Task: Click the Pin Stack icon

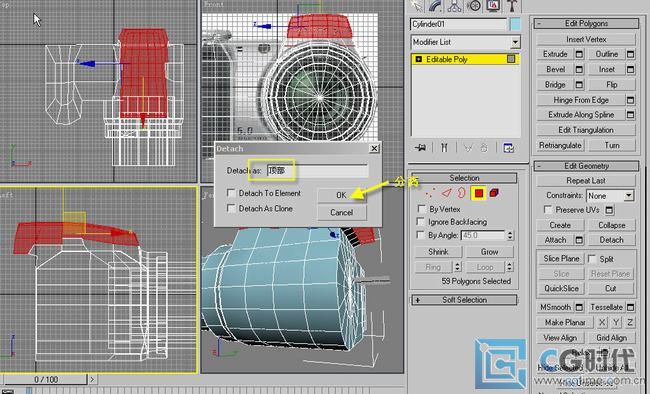Action: click(x=420, y=148)
